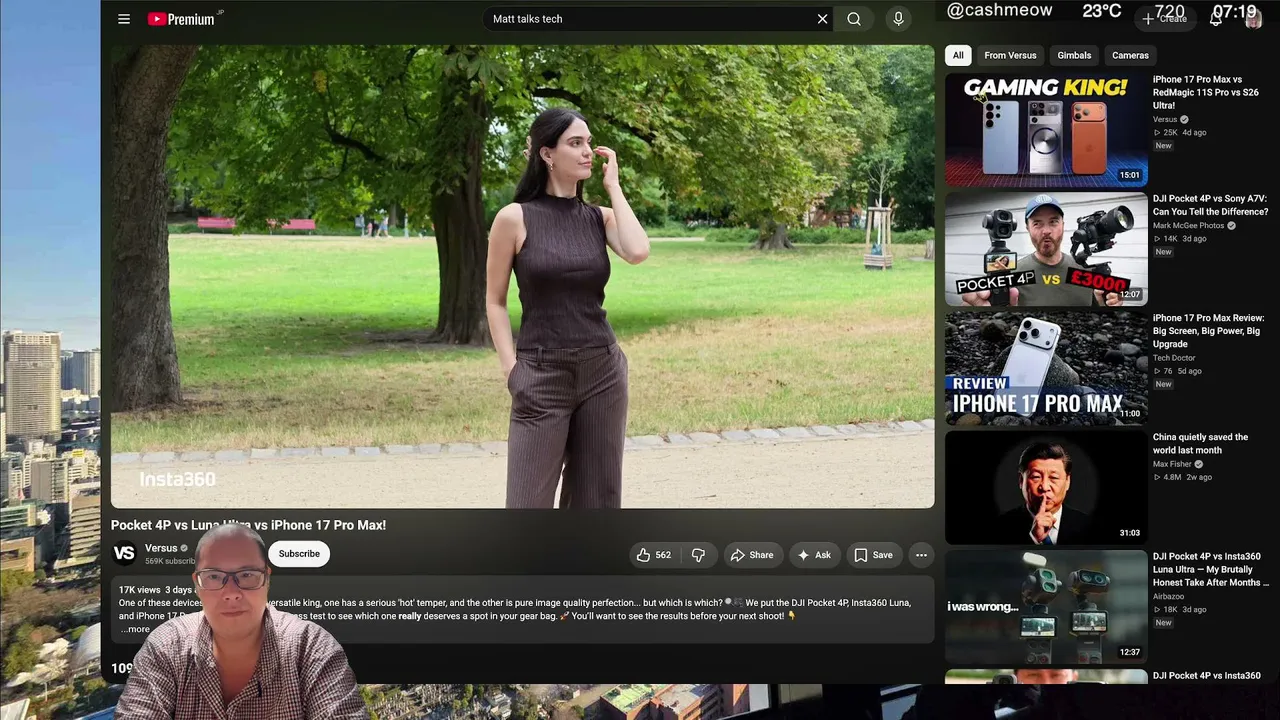Like the video with 562 likes
The width and height of the screenshot is (1280, 720).
(x=654, y=555)
